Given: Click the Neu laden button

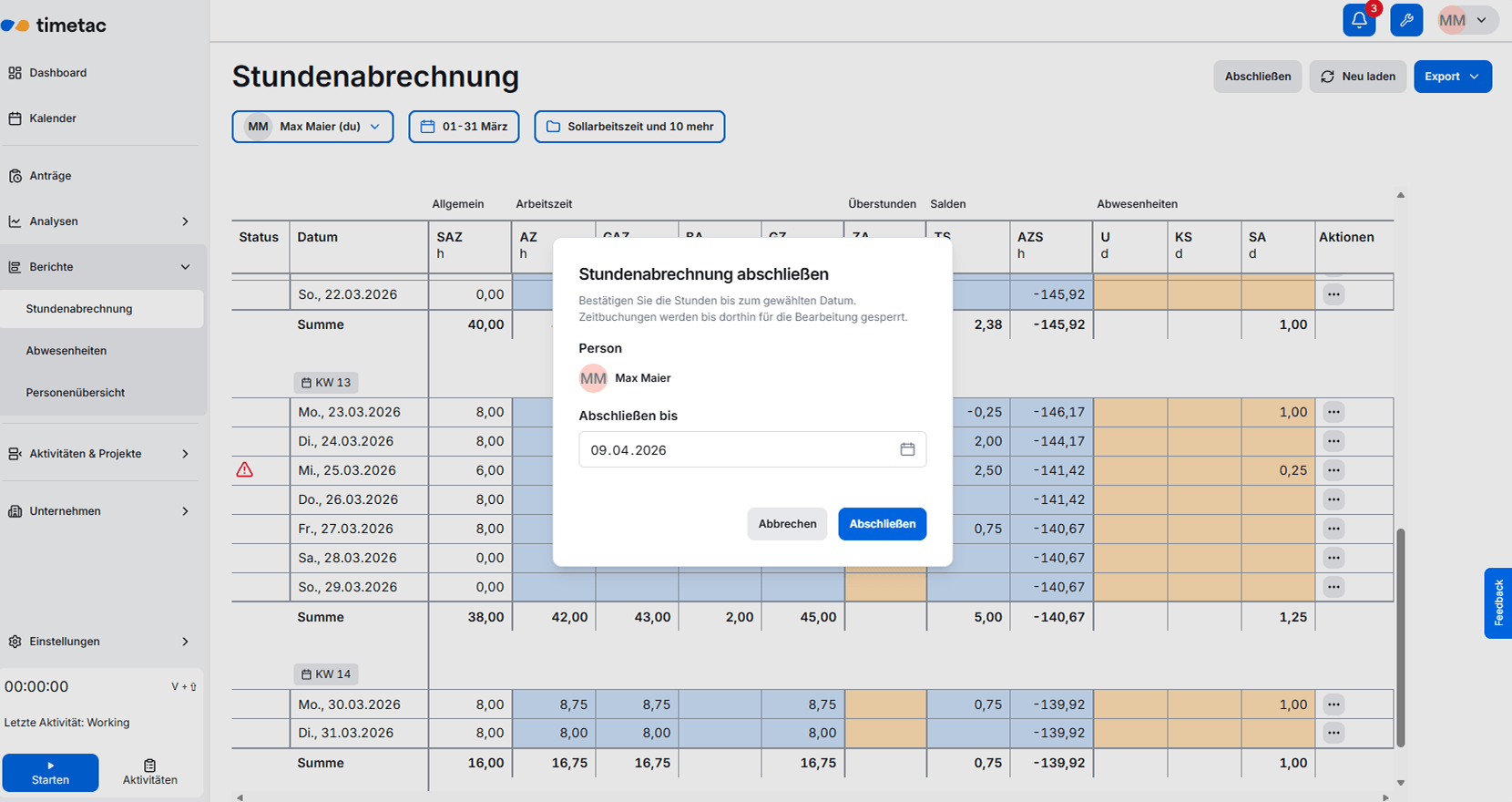Looking at the screenshot, I should pos(1358,77).
